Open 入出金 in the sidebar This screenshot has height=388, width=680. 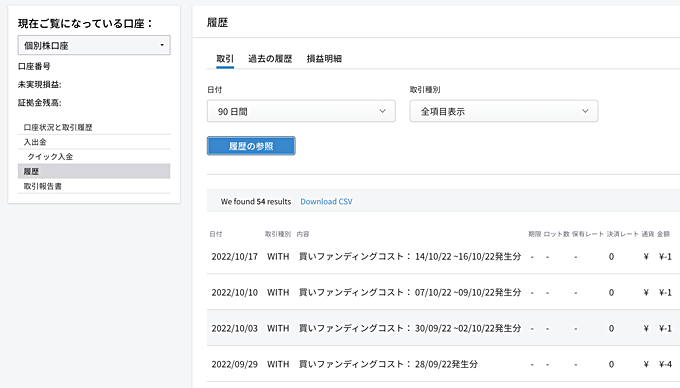tap(94, 142)
